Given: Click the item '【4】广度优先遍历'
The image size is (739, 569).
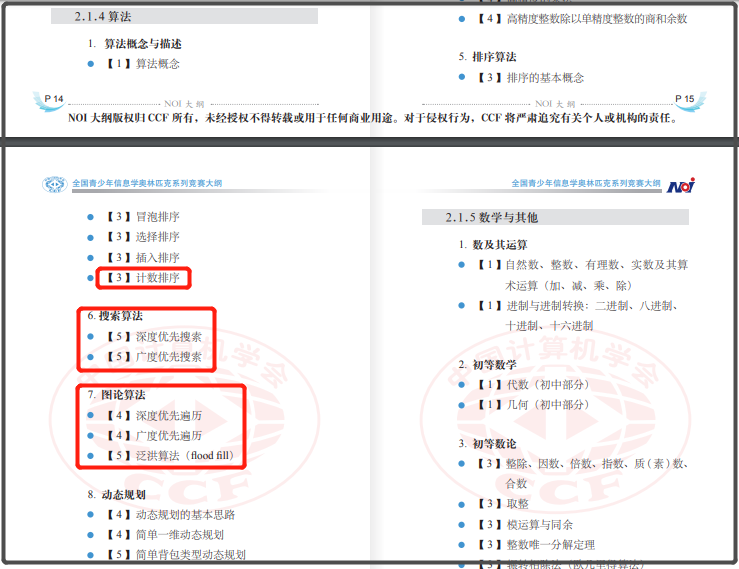Looking at the screenshot, I should click(154, 436).
